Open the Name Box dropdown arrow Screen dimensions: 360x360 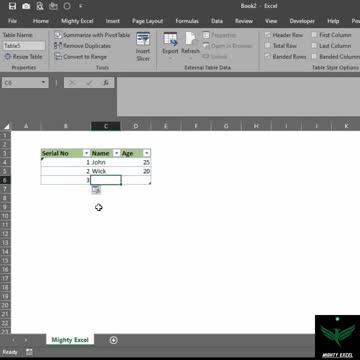pyautogui.click(x=43, y=83)
